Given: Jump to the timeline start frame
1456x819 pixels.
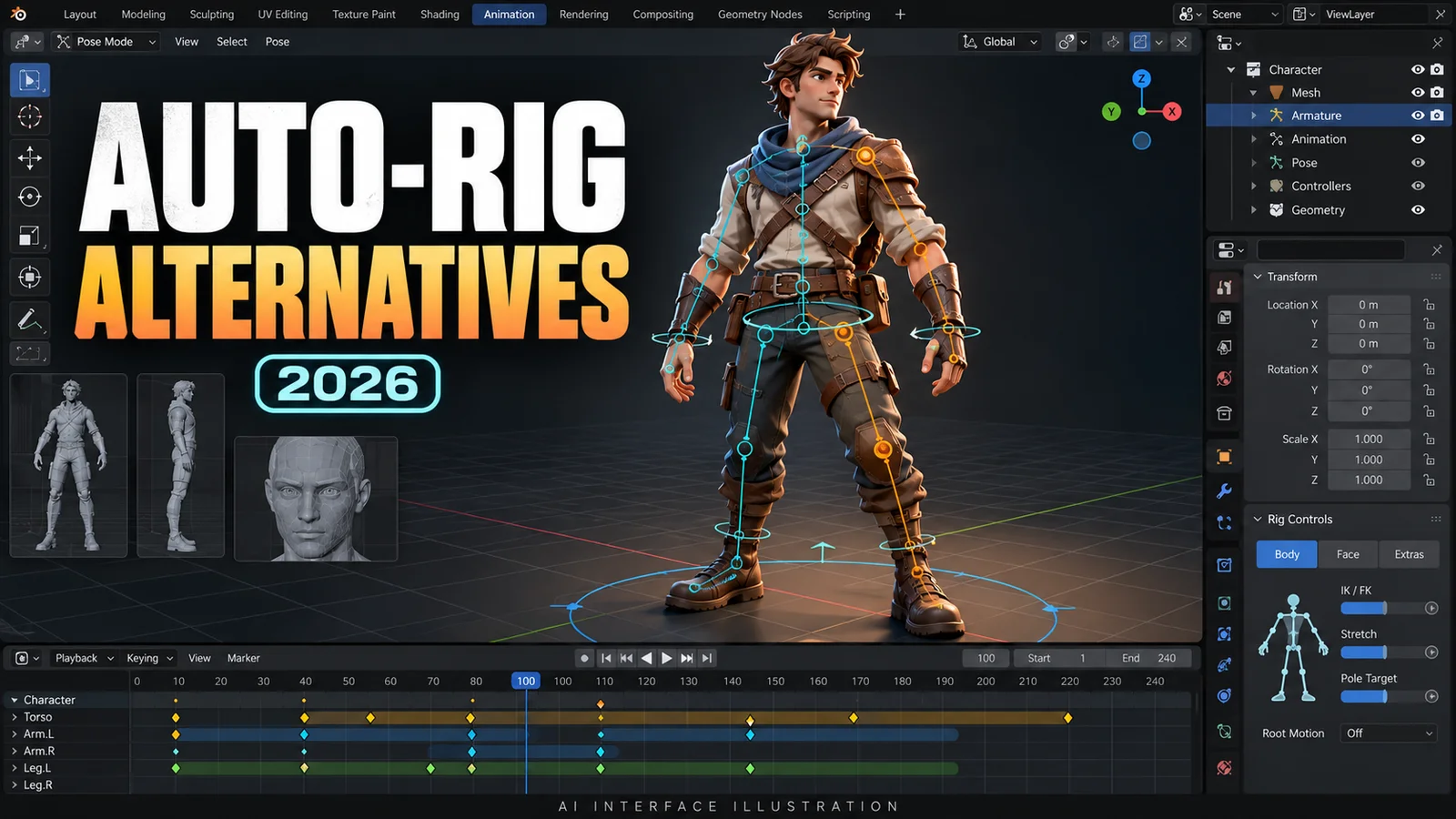Looking at the screenshot, I should point(606,658).
